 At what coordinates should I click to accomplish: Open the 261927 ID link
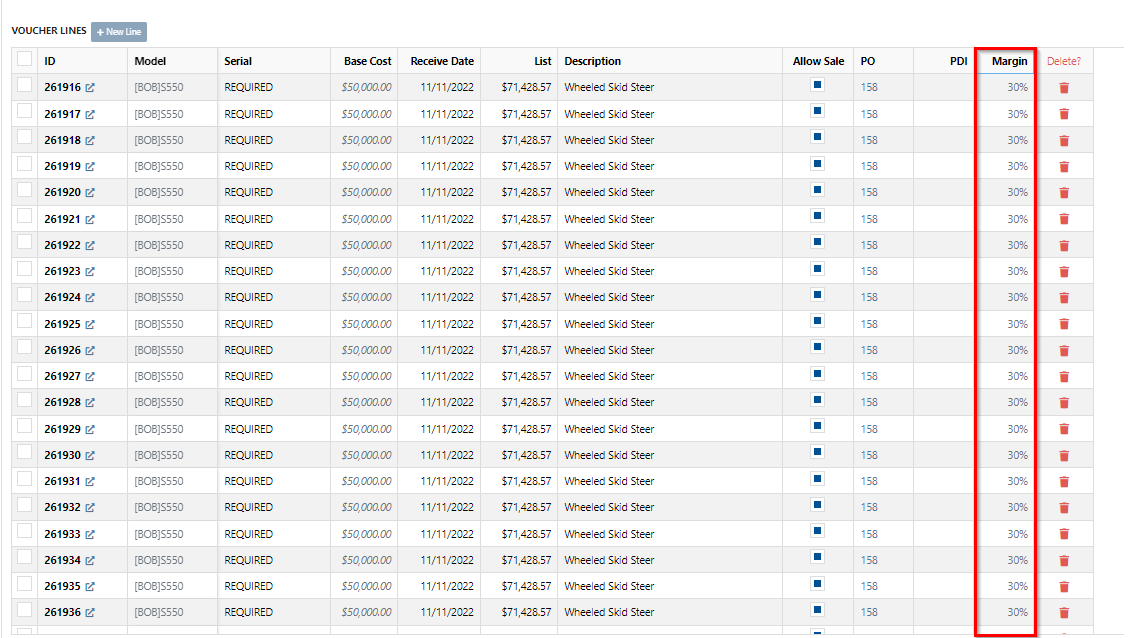click(x=63, y=376)
